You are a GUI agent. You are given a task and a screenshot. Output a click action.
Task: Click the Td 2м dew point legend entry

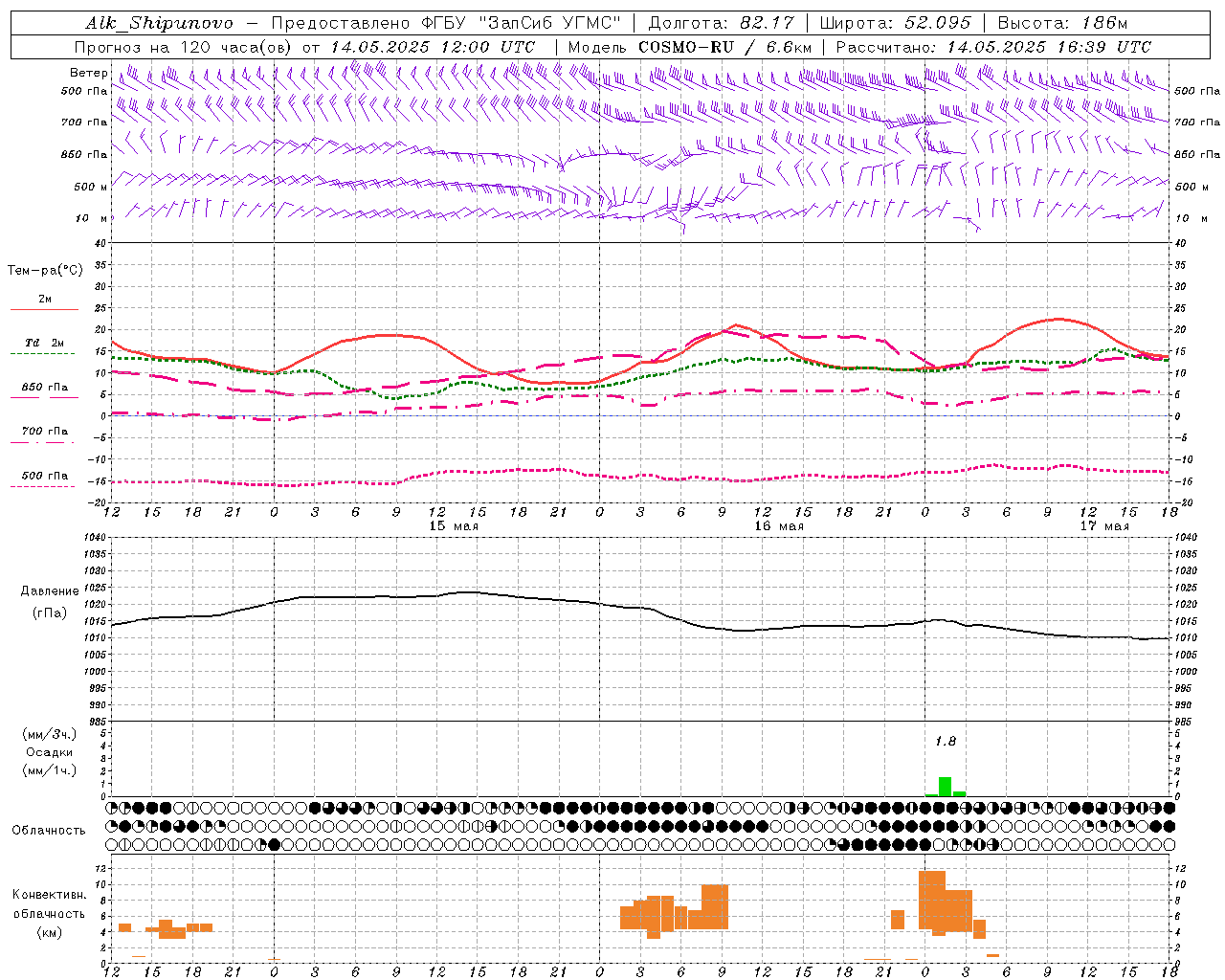45,343
